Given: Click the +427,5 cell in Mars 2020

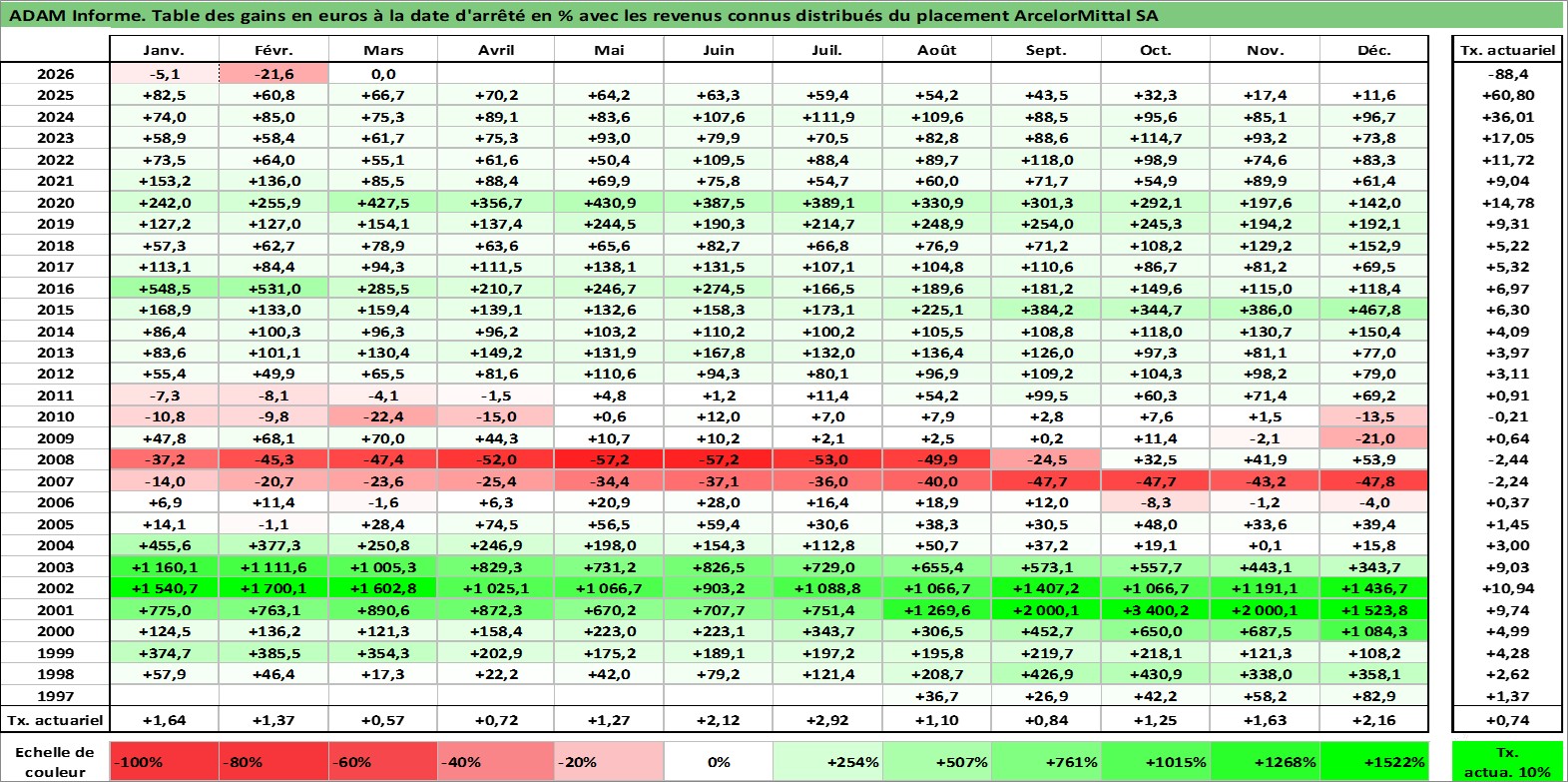Looking at the screenshot, I should click(x=383, y=203).
